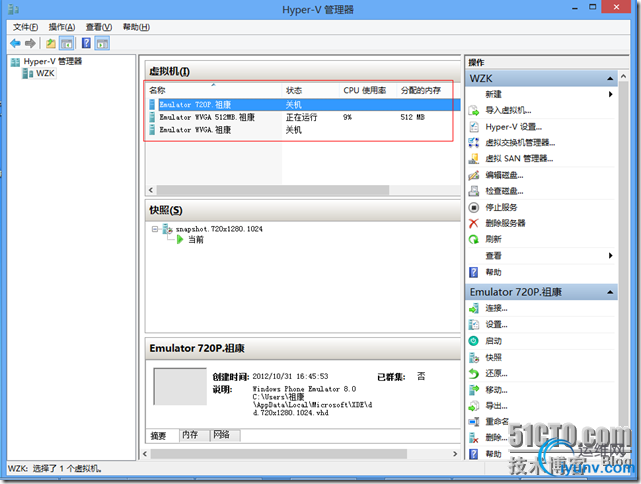Click the 导出 export icon

(x=473, y=406)
